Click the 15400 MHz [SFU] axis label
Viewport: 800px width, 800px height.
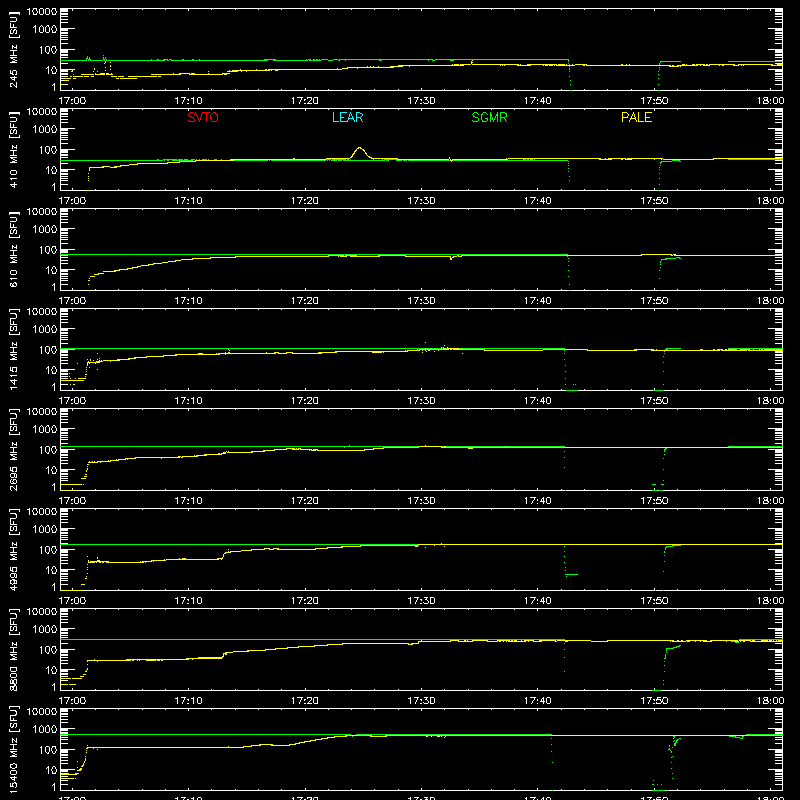(14, 749)
